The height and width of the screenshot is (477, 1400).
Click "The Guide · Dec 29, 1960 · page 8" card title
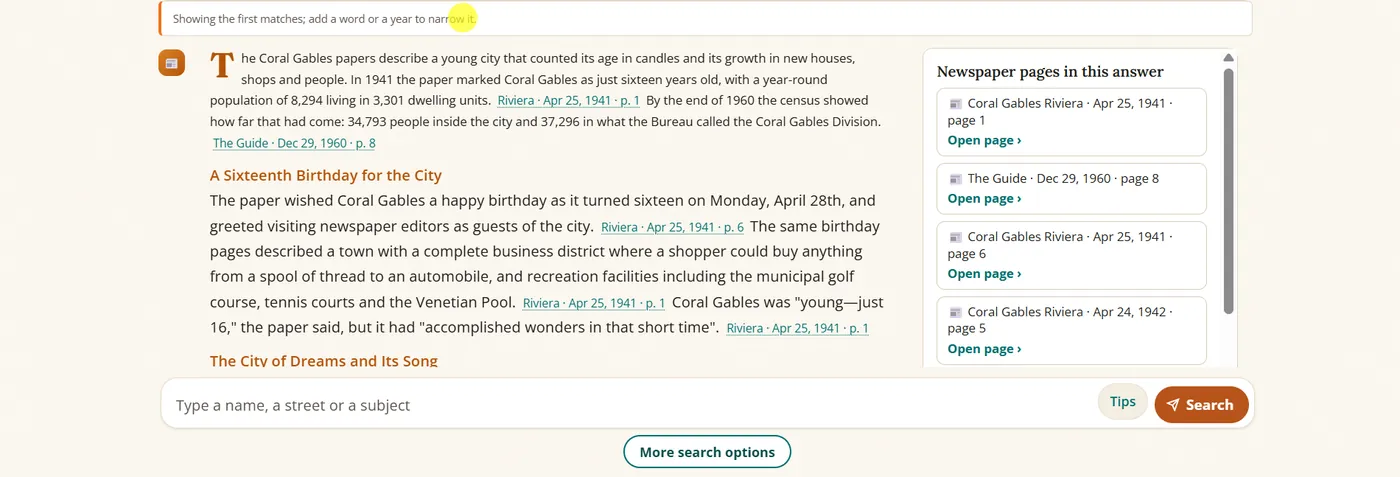(1063, 179)
